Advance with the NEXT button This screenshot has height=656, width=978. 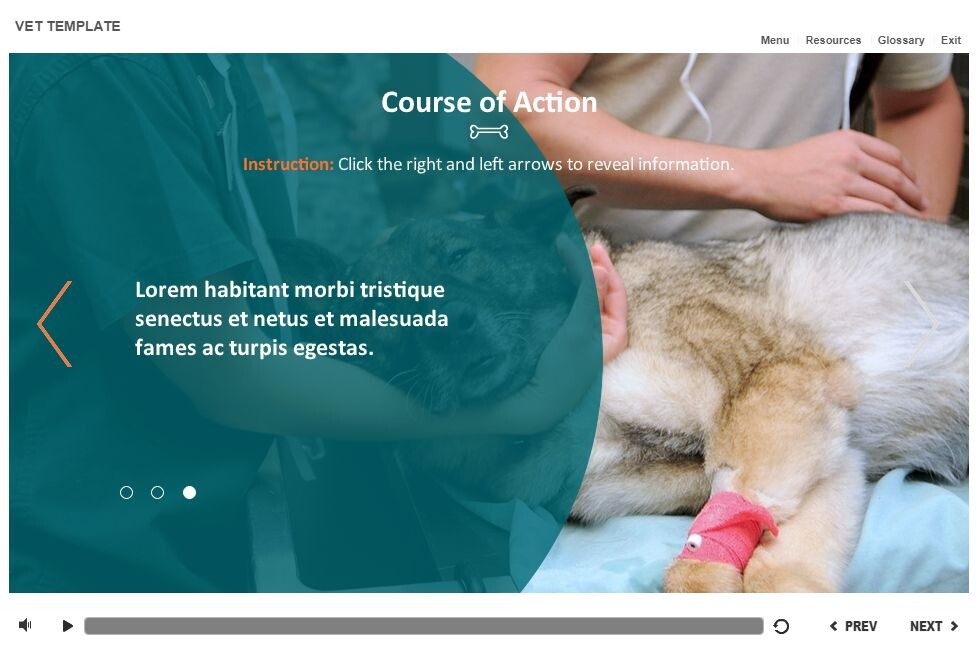[x=934, y=626]
